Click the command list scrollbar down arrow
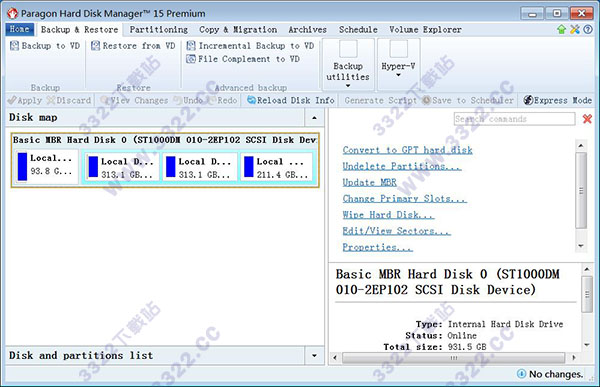Viewport: 600px width, 387px height. point(581,246)
